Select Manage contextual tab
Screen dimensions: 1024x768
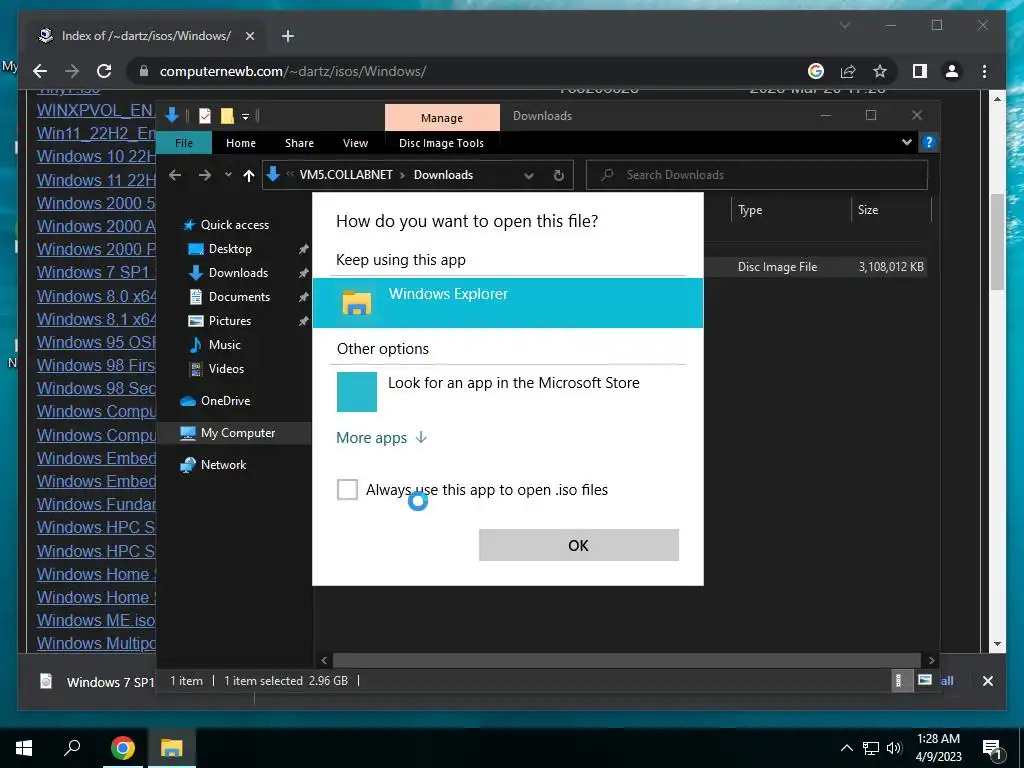[x=442, y=118]
